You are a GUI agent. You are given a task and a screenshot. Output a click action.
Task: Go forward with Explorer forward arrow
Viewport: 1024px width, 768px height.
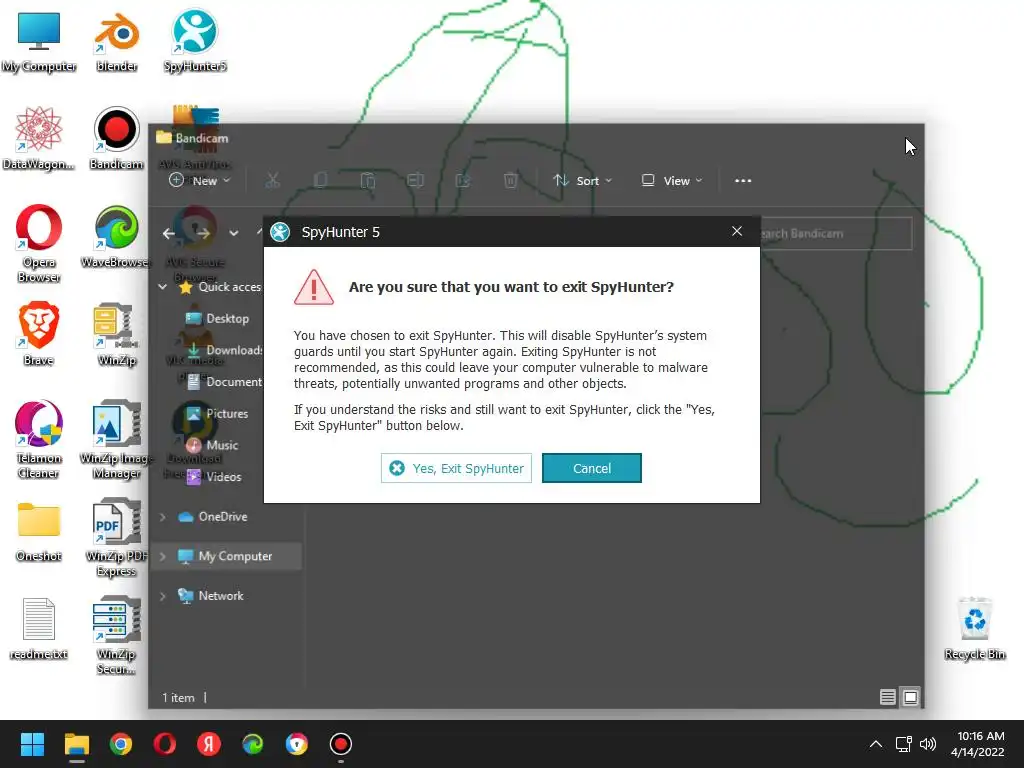click(x=204, y=233)
